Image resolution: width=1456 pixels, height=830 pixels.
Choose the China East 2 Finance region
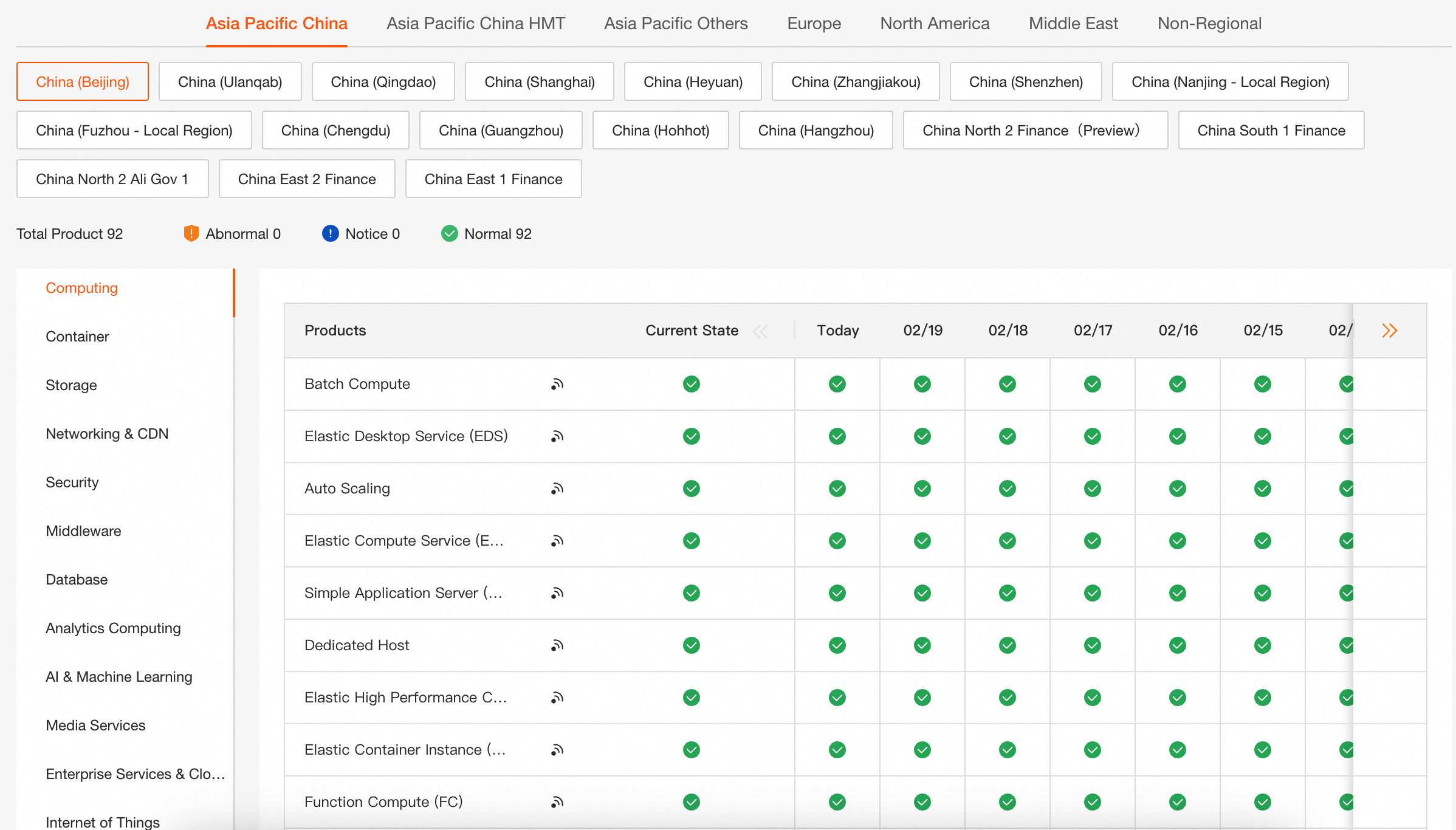(x=307, y=179)
